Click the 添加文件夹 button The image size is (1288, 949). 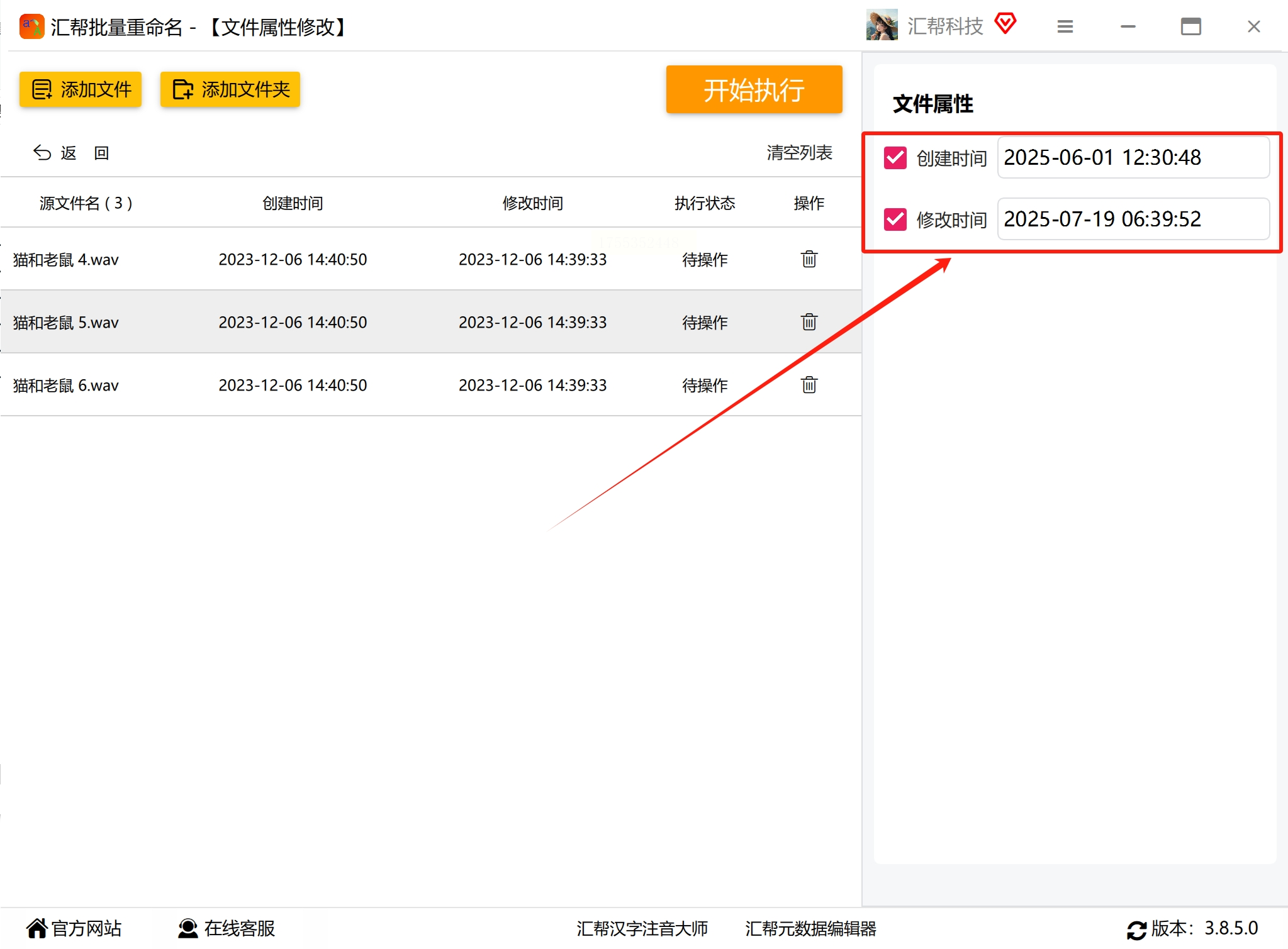coord(230,89)
